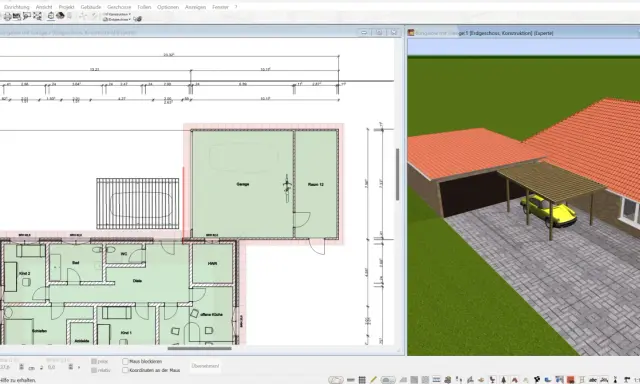Select the dark solid 3D view icon
The width and height of the screenshot is (640, 384).
tap(60, 16)
